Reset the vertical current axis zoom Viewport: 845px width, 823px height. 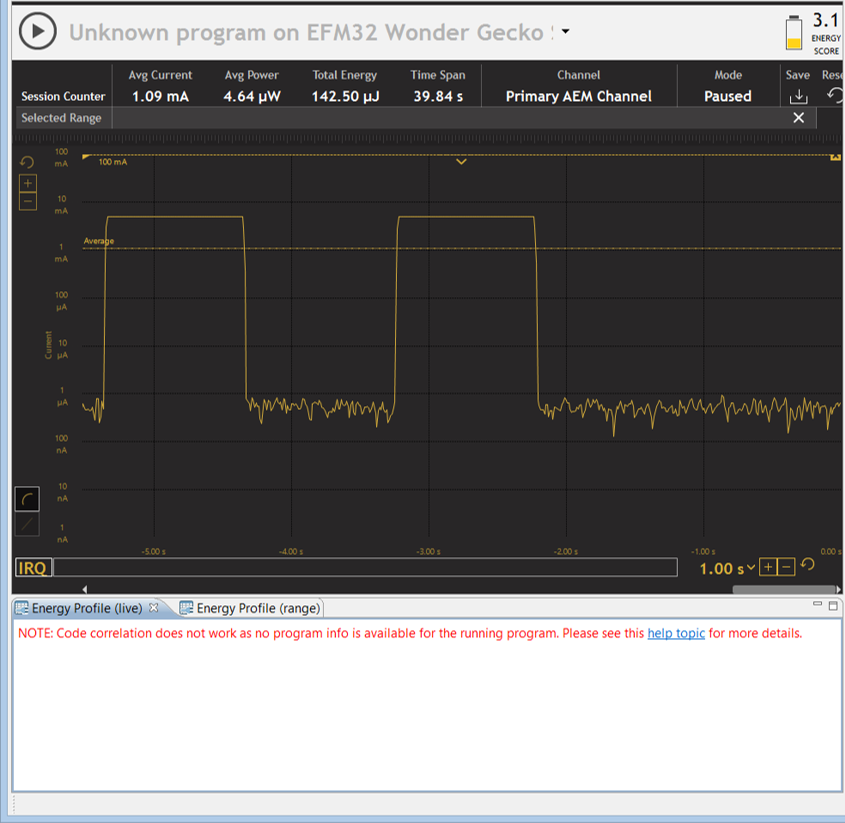27,162
